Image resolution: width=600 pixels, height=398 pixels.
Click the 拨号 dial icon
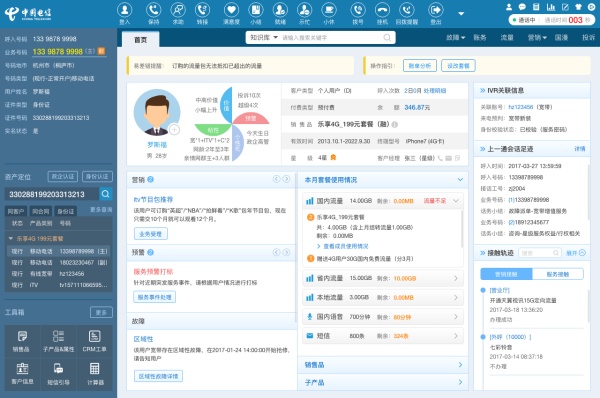[358, 10]
